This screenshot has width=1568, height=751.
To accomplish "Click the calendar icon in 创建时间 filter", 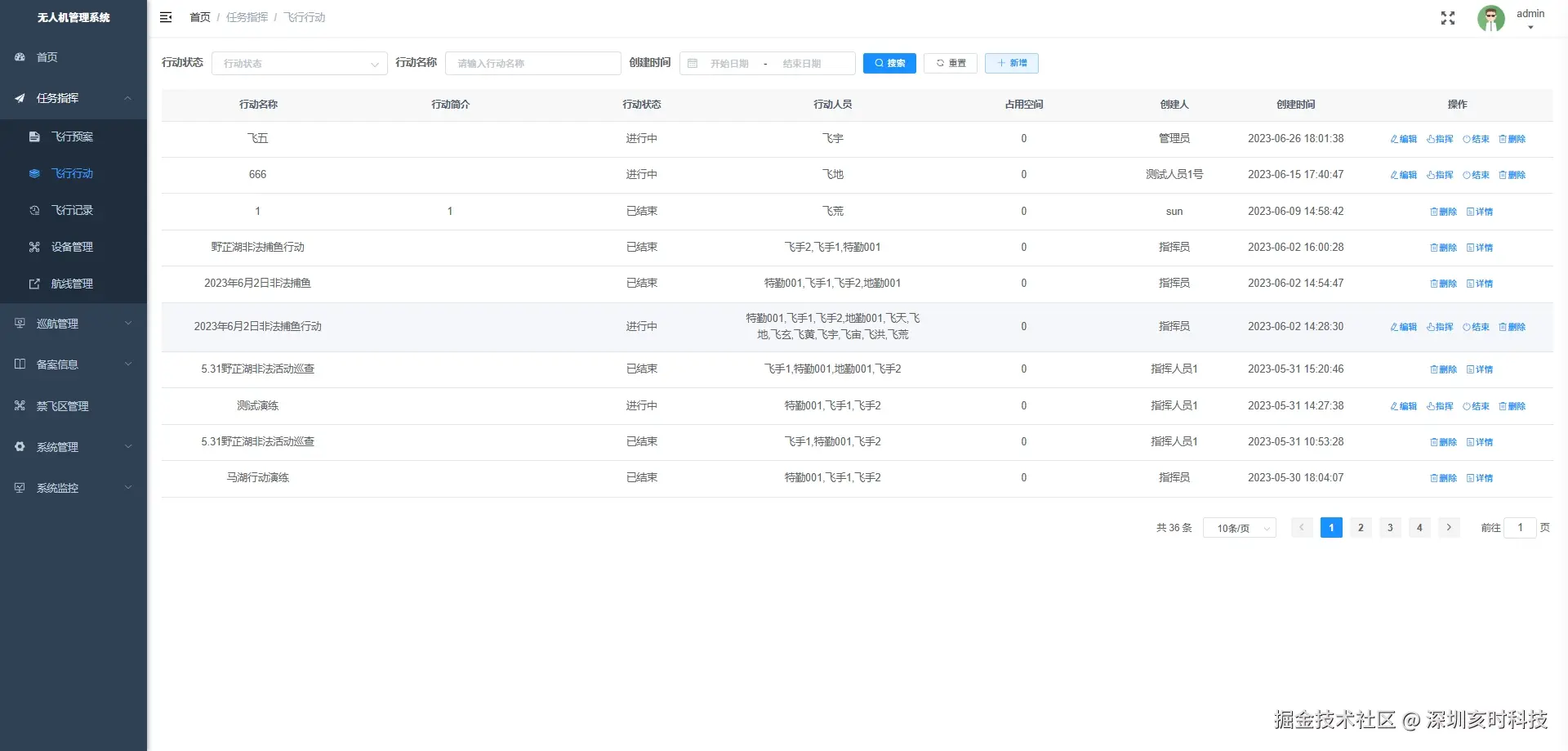I will pos(693,63).
